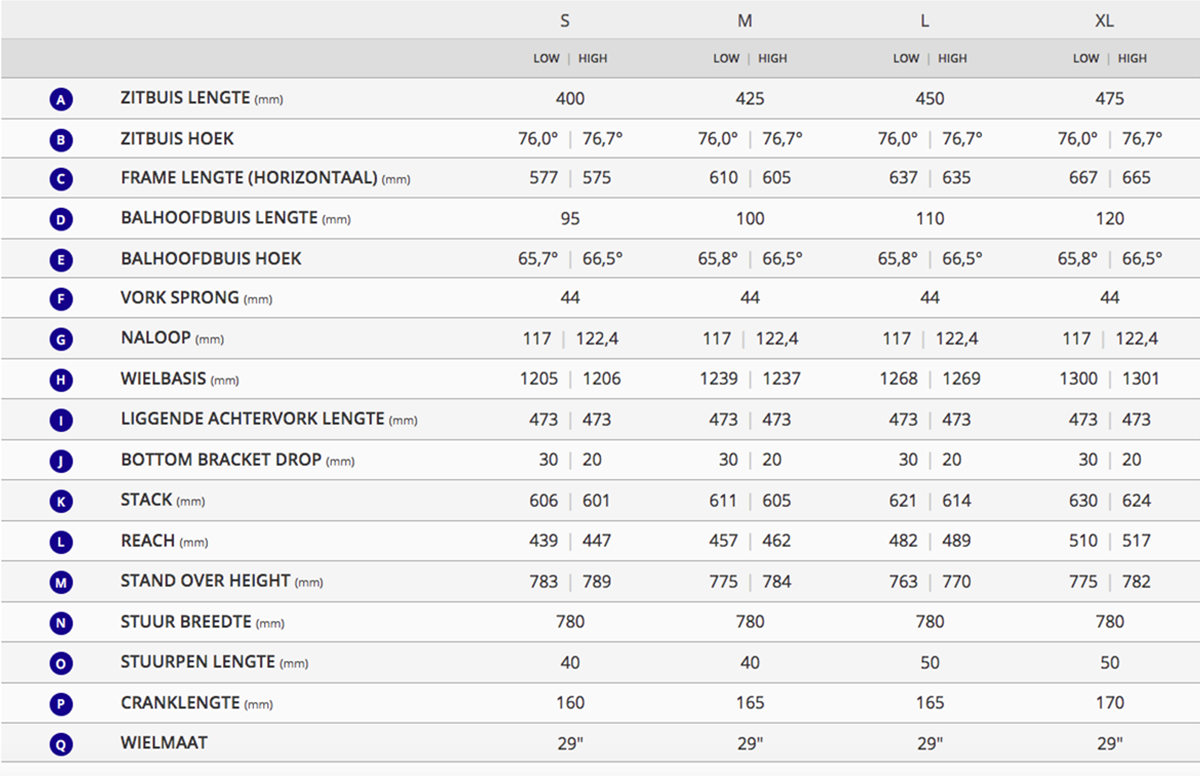Click the STUUR BREEDTE value 780 for M

[x=750, y=622]
